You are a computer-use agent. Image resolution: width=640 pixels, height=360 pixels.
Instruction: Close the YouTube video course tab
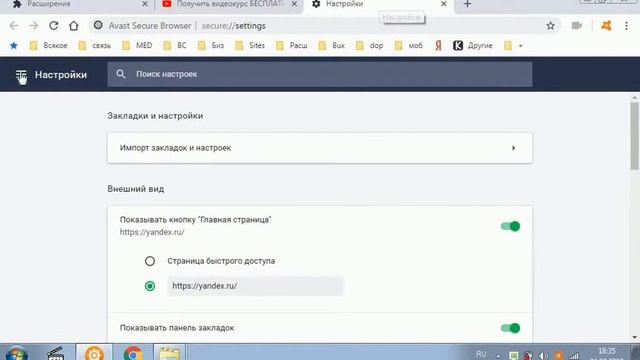pos(294,4)
